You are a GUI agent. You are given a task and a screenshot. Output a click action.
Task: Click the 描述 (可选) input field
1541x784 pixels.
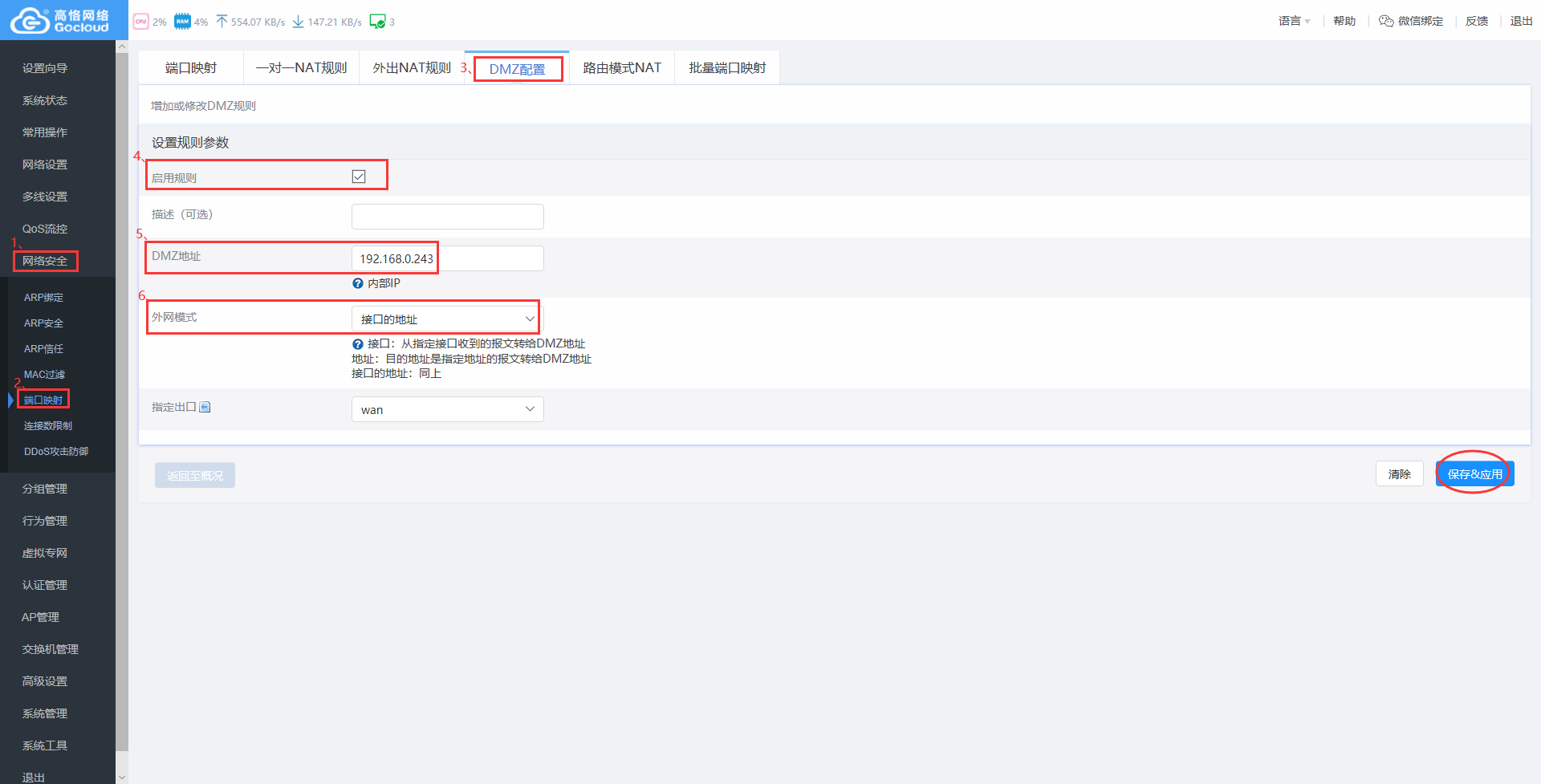[447, 217]
